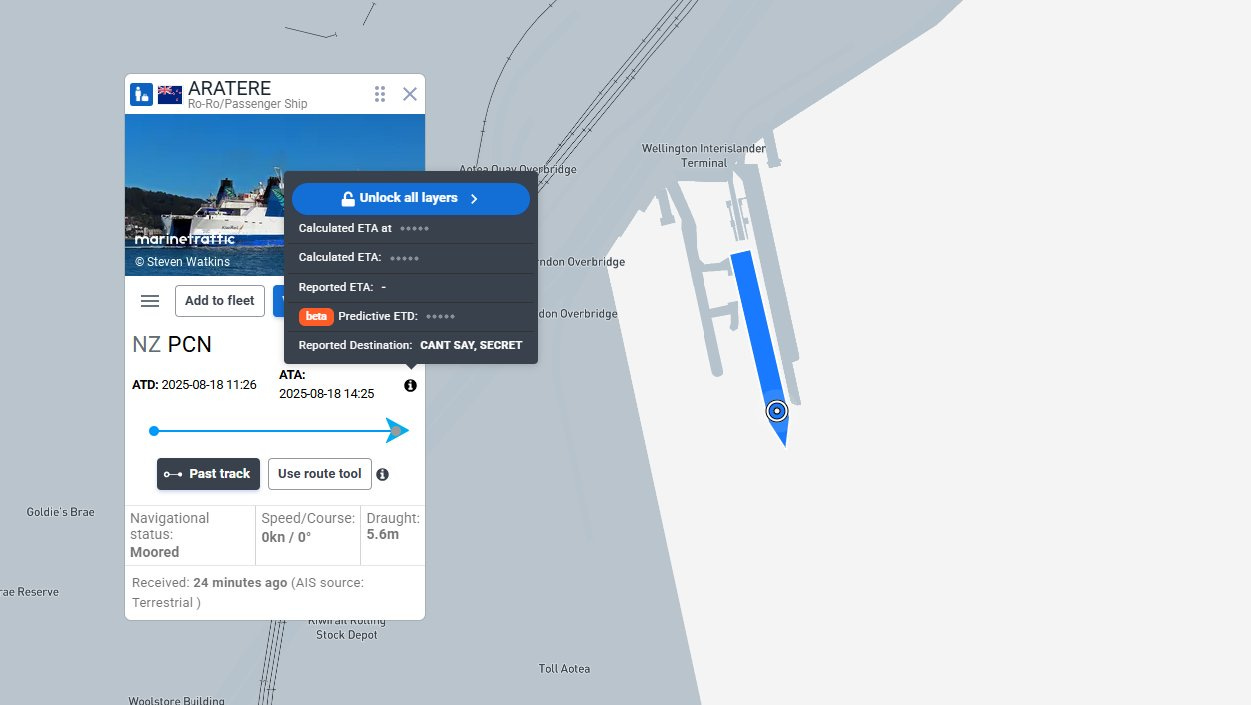Image resolution: width=1251 pixels, height=705 pixels.
Task: Click Wellington Interislander Terminal map label
Action: [x=704, y=155]
